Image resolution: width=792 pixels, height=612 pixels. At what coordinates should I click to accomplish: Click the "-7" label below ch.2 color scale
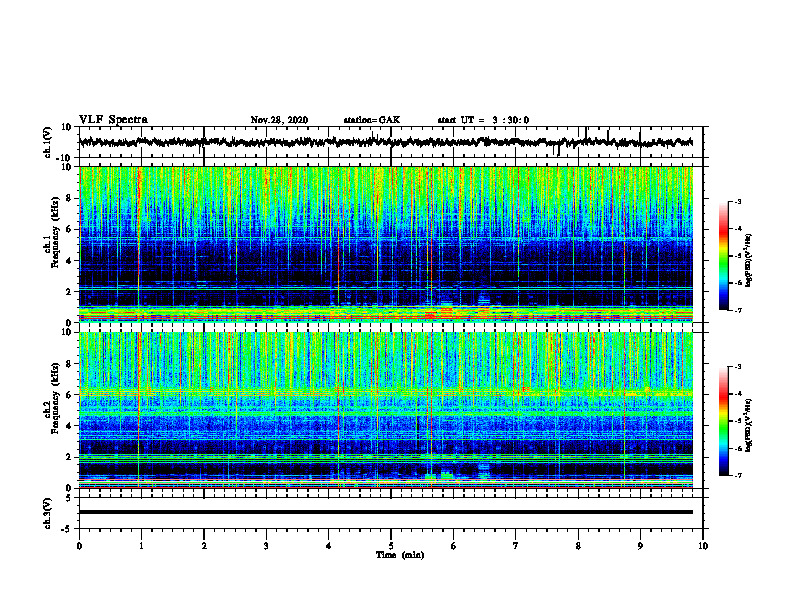pyautogui.click(x=737, y=475)
